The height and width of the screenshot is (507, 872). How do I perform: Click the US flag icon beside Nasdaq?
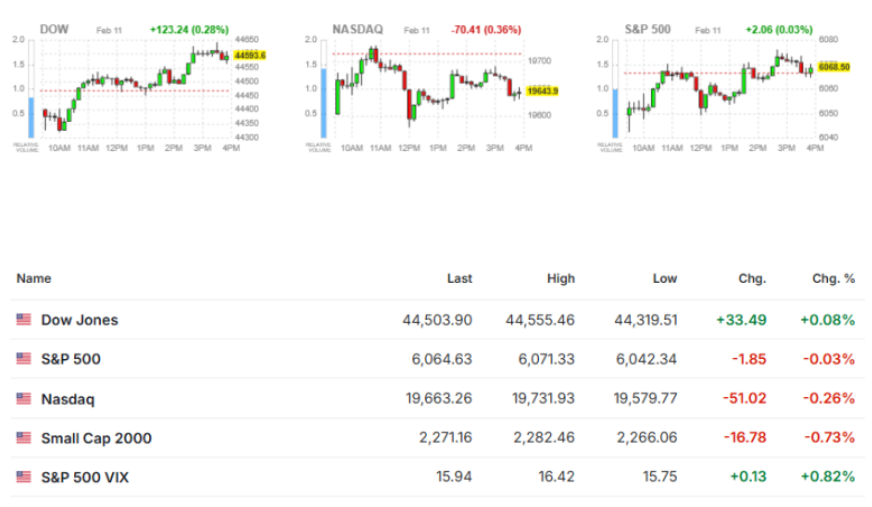(x=23, y=399)
